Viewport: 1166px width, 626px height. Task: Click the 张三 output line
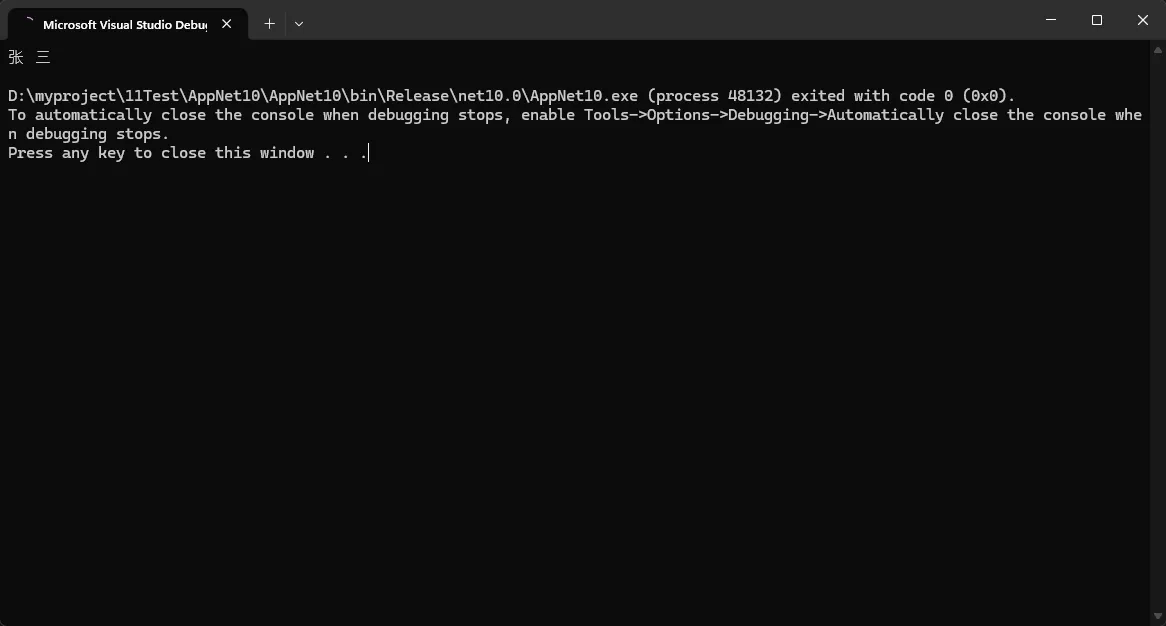[x=29, y=58]
